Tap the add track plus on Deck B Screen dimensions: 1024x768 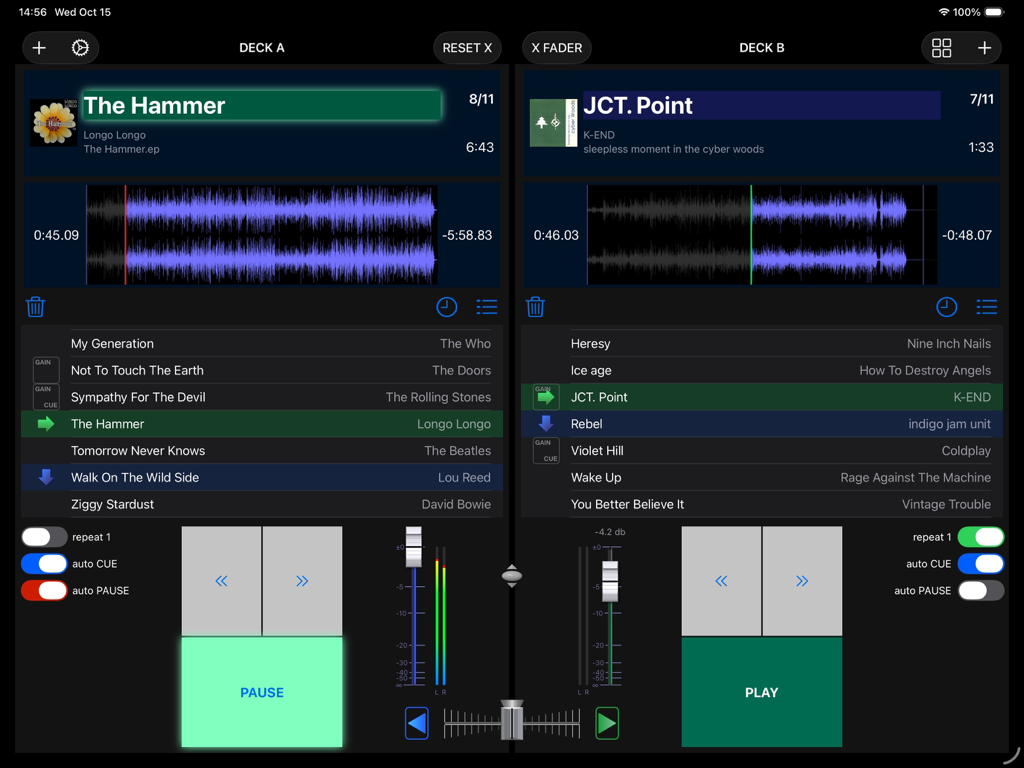984,47
